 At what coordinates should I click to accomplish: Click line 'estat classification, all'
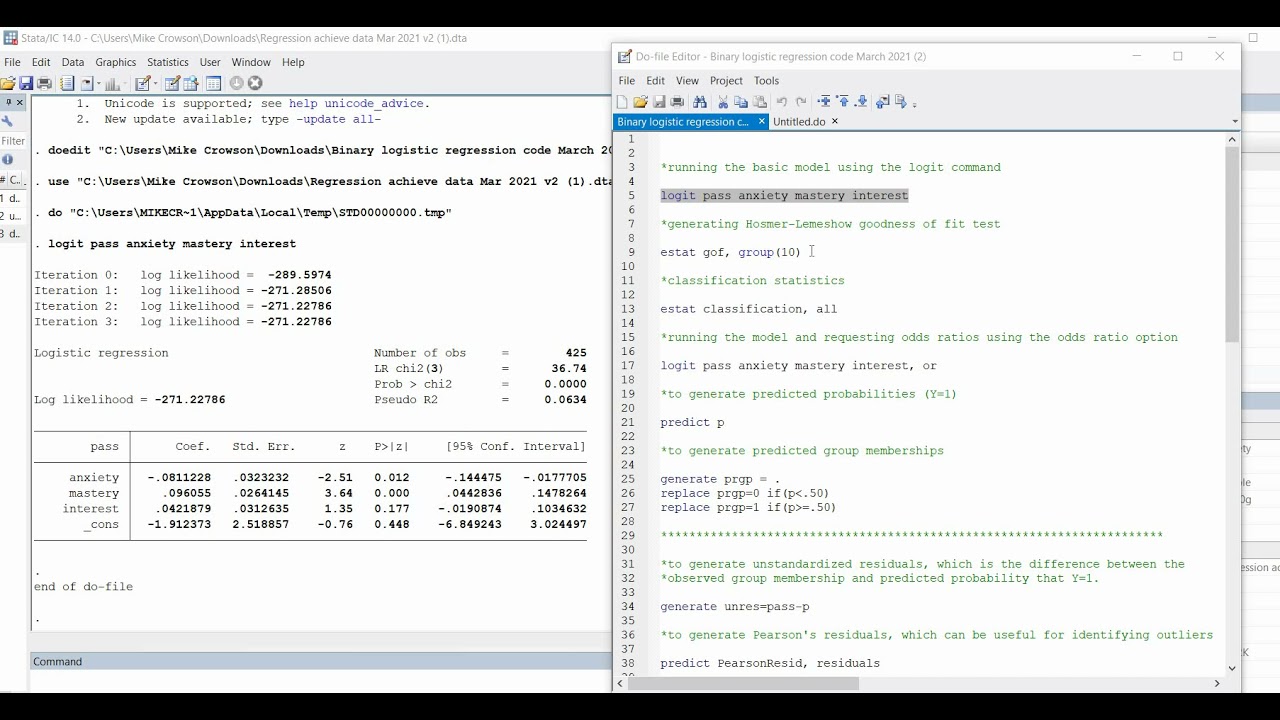[748, 309]
